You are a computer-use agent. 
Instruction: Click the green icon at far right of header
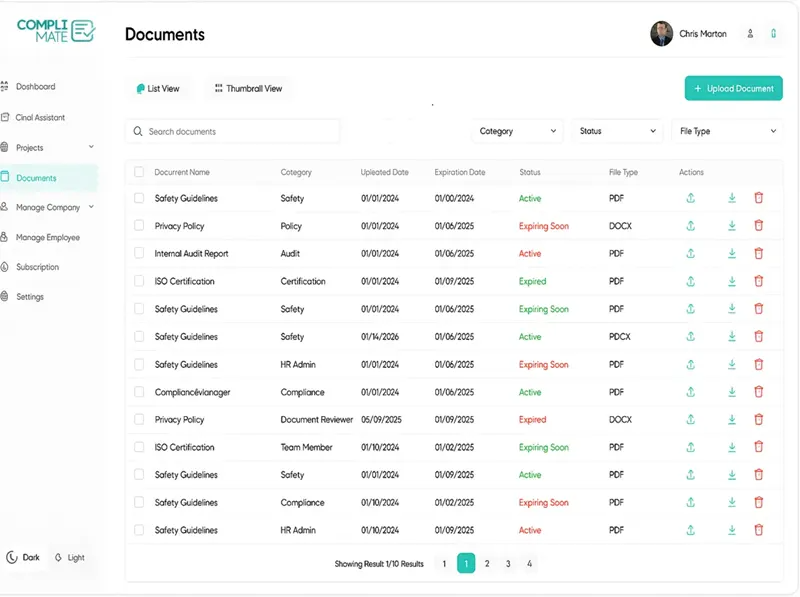tap(773, 34)
